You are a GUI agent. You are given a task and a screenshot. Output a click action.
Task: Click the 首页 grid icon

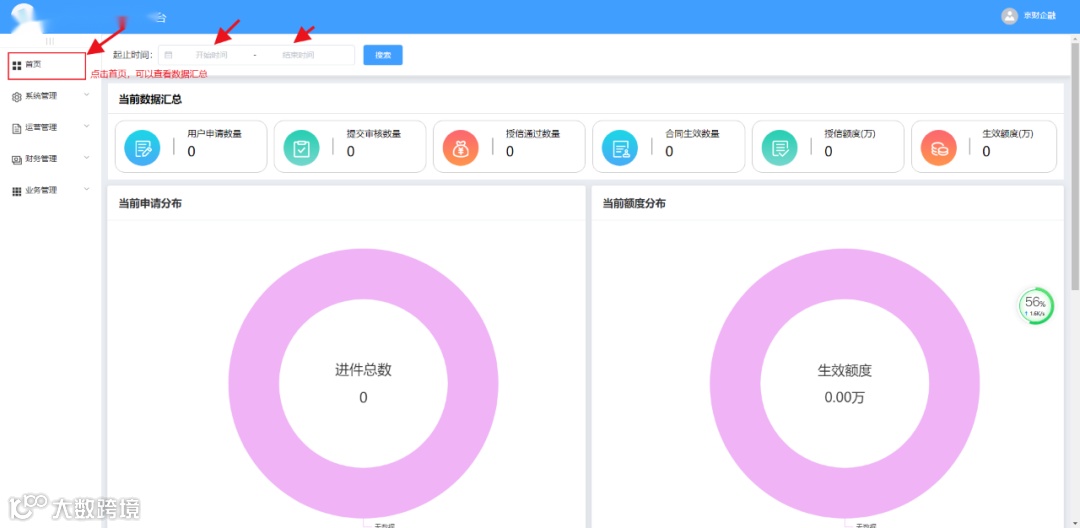click(x=17, y=65)
